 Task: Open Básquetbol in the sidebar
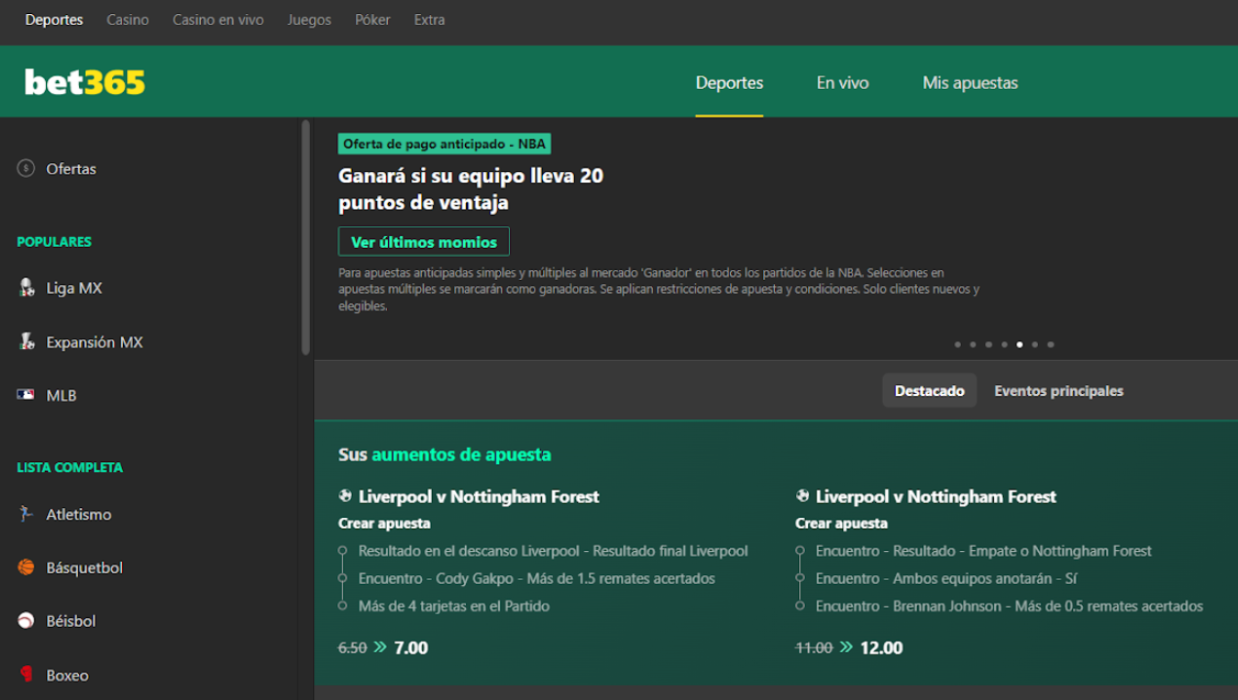(x=84, y=568)
